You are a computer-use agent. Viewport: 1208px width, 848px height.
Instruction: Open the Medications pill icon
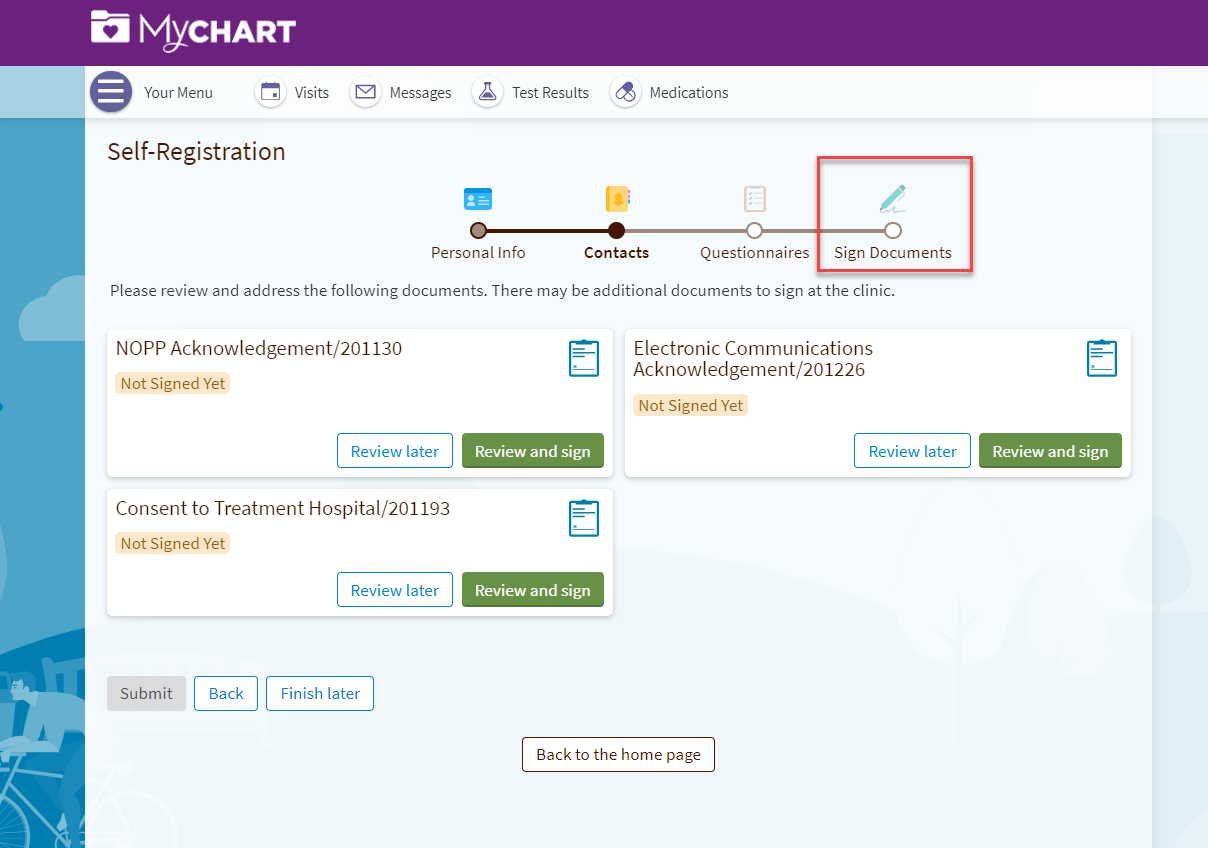[625, 91]
